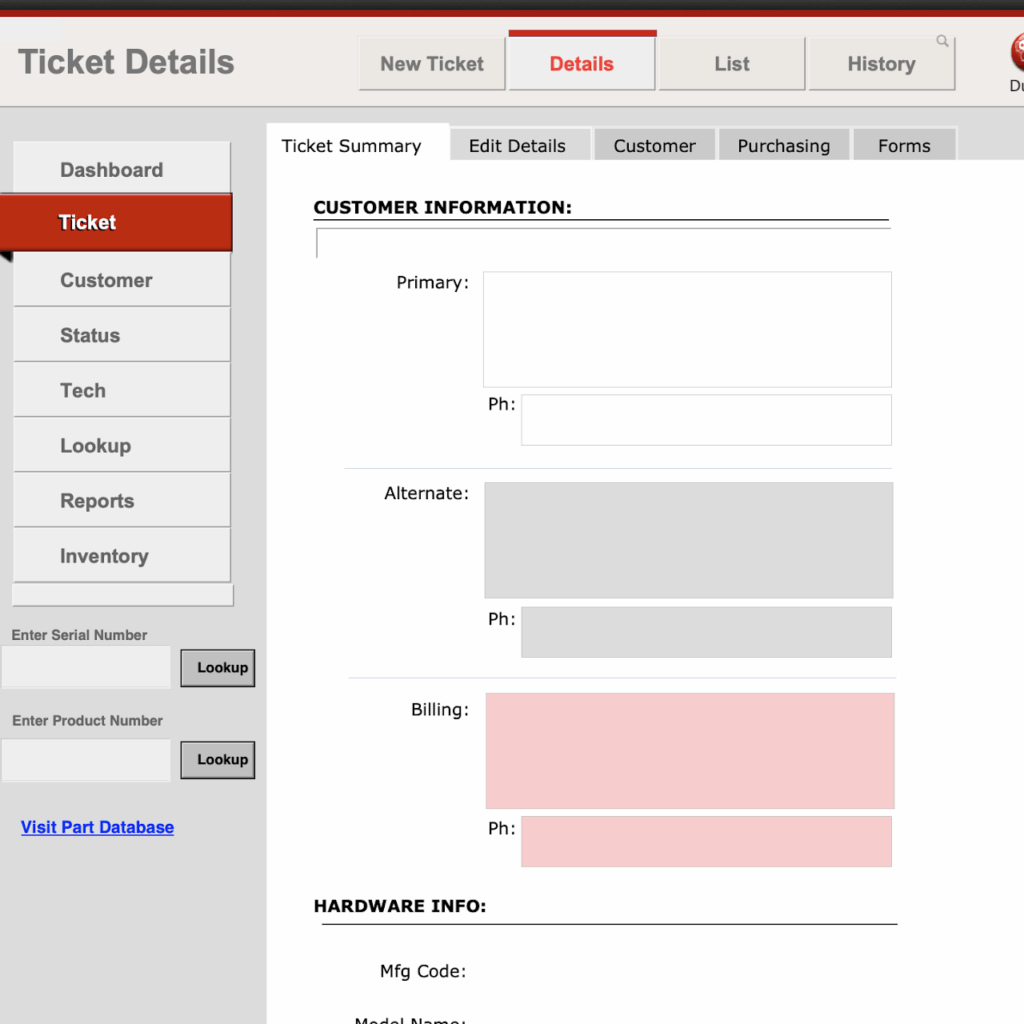Open the New Ticket tab
Viewport: 1024px width, 1024px height.
pyautogui.click(x=432, y=64)
